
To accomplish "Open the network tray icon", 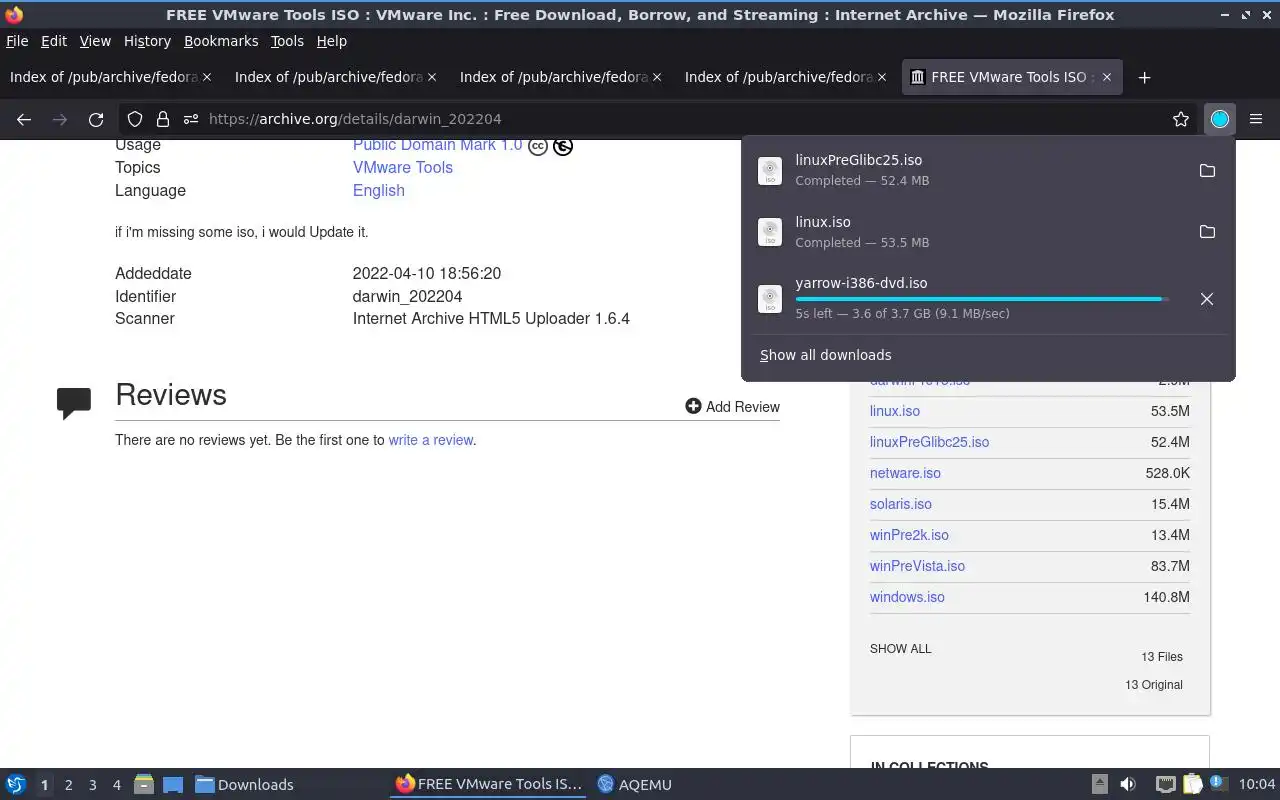I will (1165, 784).
